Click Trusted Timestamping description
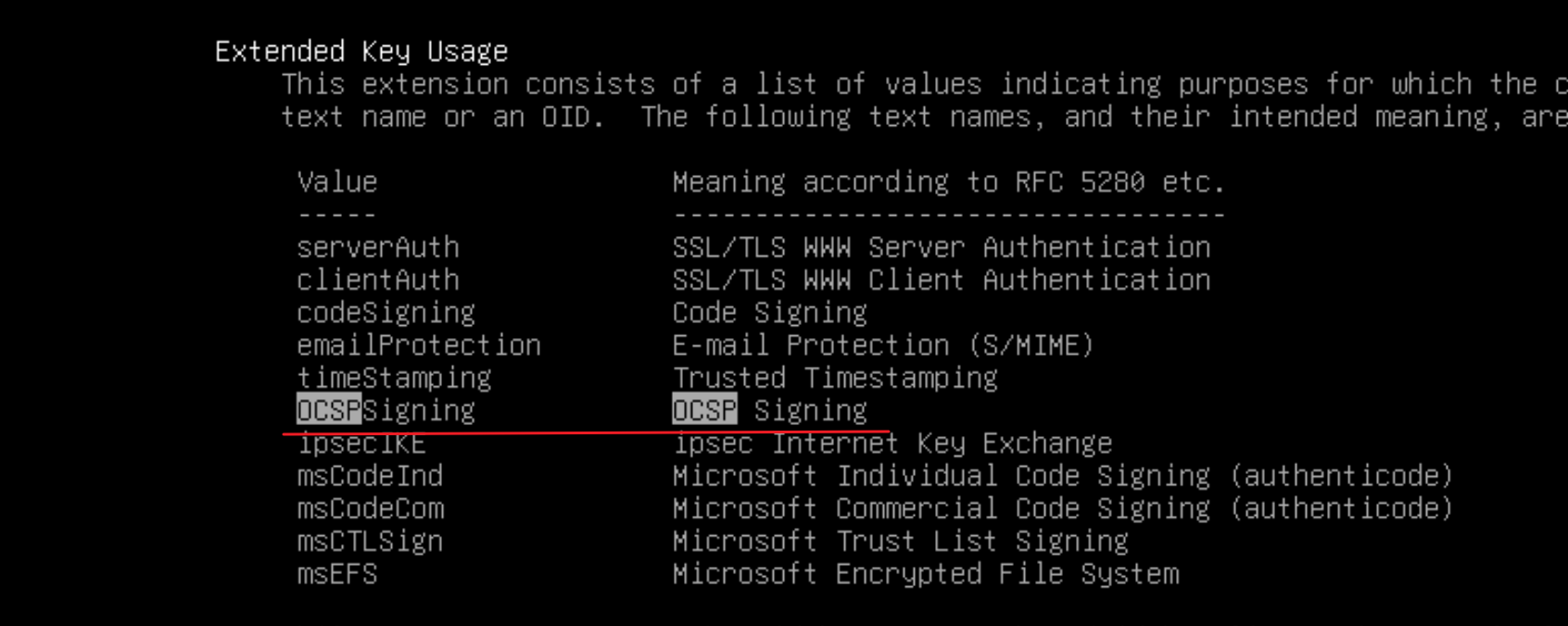Image resolution: width=1568 pixels, height=626 pixels. coord(835,378)
